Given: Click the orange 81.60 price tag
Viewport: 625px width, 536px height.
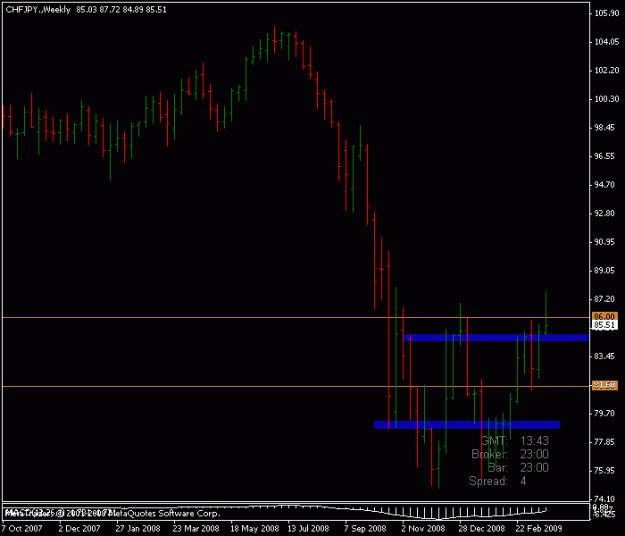Looking at the screenshot, I should 605,385.
